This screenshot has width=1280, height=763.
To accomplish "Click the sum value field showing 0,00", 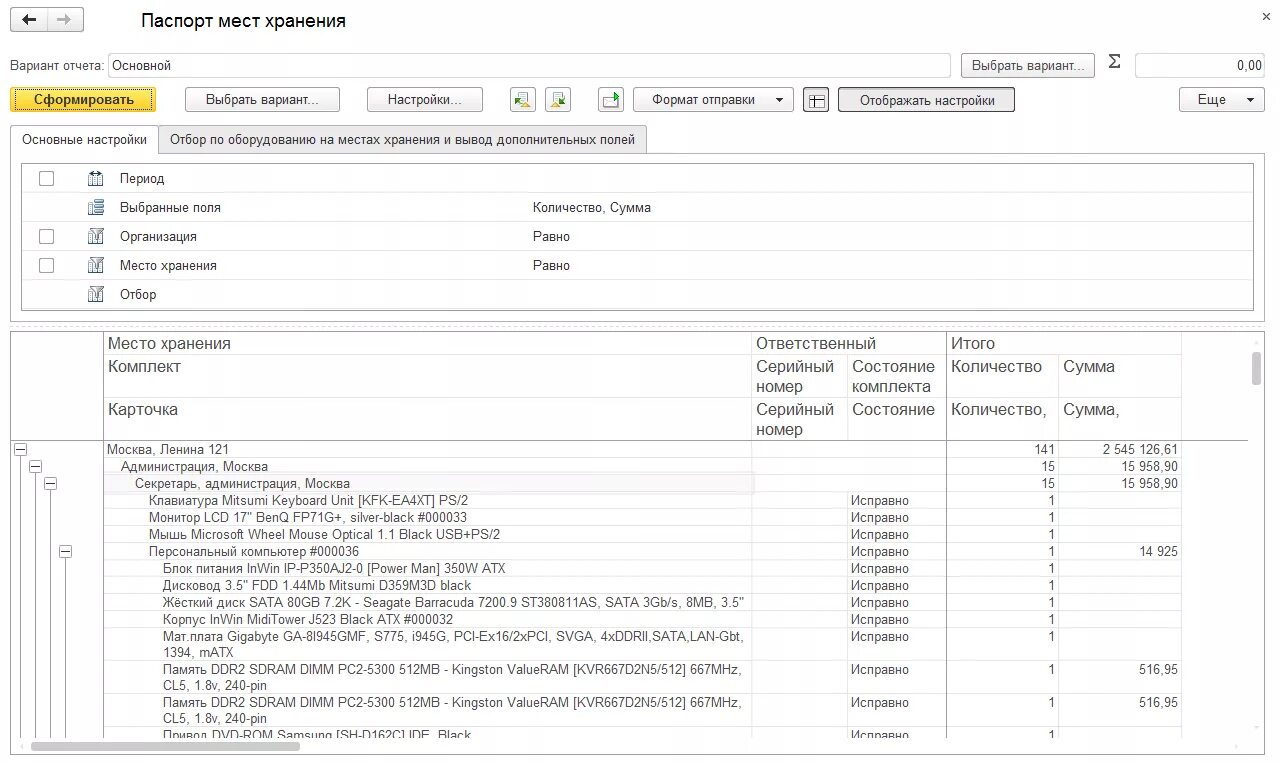I will [x=1200, y=65].
